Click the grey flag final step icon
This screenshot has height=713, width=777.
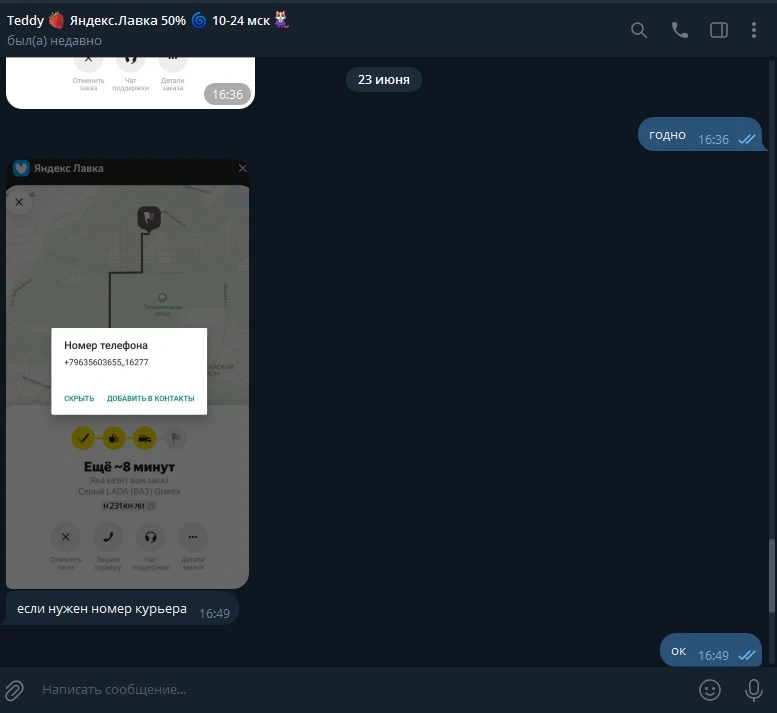pyautogui.click(x=175, y=438)
